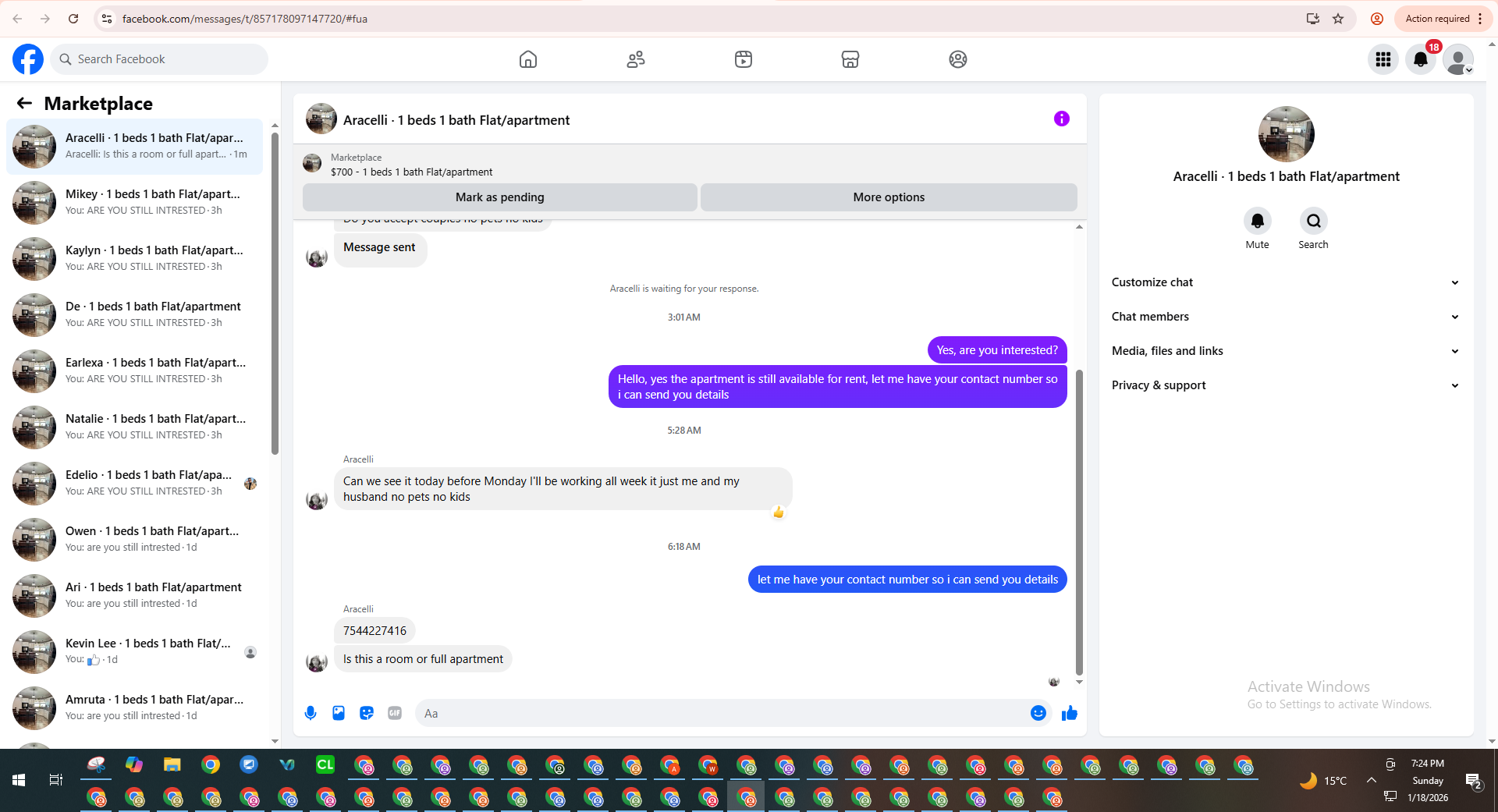Expand Privacy & support section

1286,385
